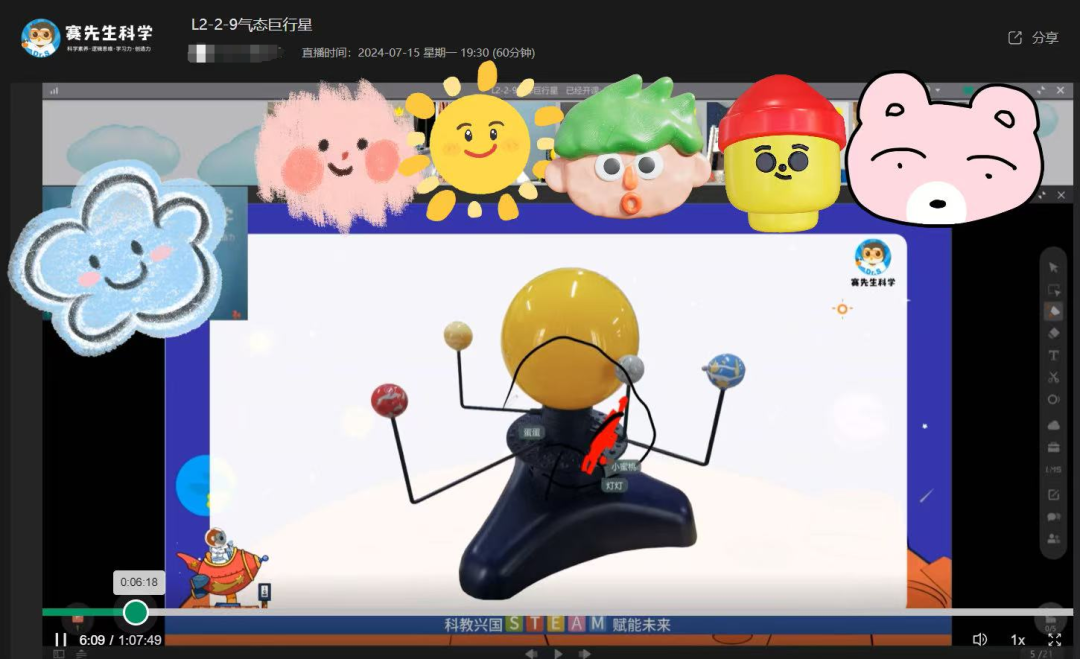Select the arrow pointer tool
This screenshot has height=659, width=1080.
[1053, 267]
